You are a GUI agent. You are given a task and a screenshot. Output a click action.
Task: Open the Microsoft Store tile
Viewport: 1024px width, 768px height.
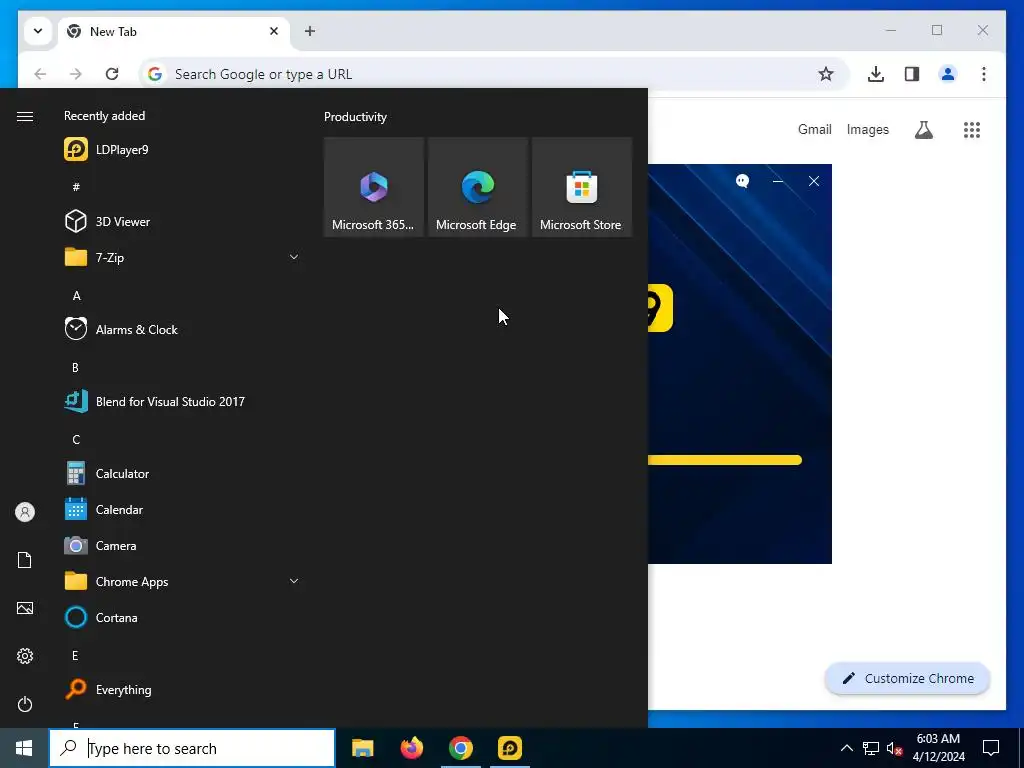point(581,187)
